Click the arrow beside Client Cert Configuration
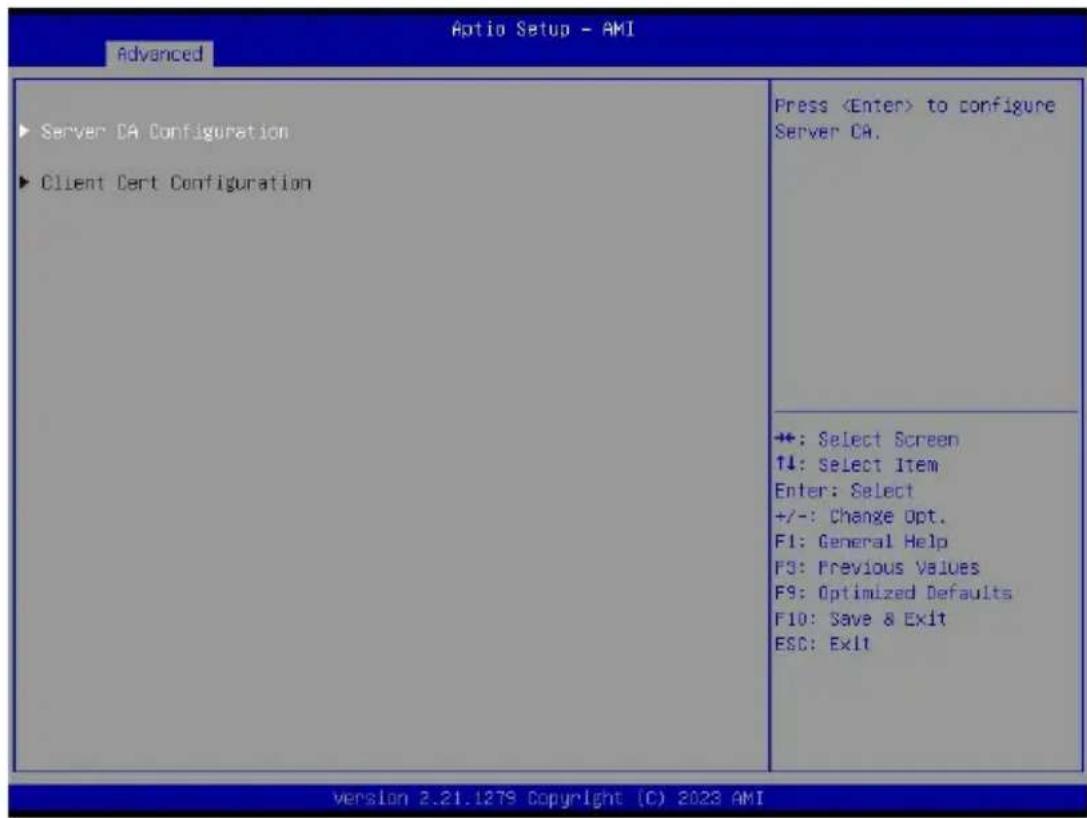 (x=24, y=182)
